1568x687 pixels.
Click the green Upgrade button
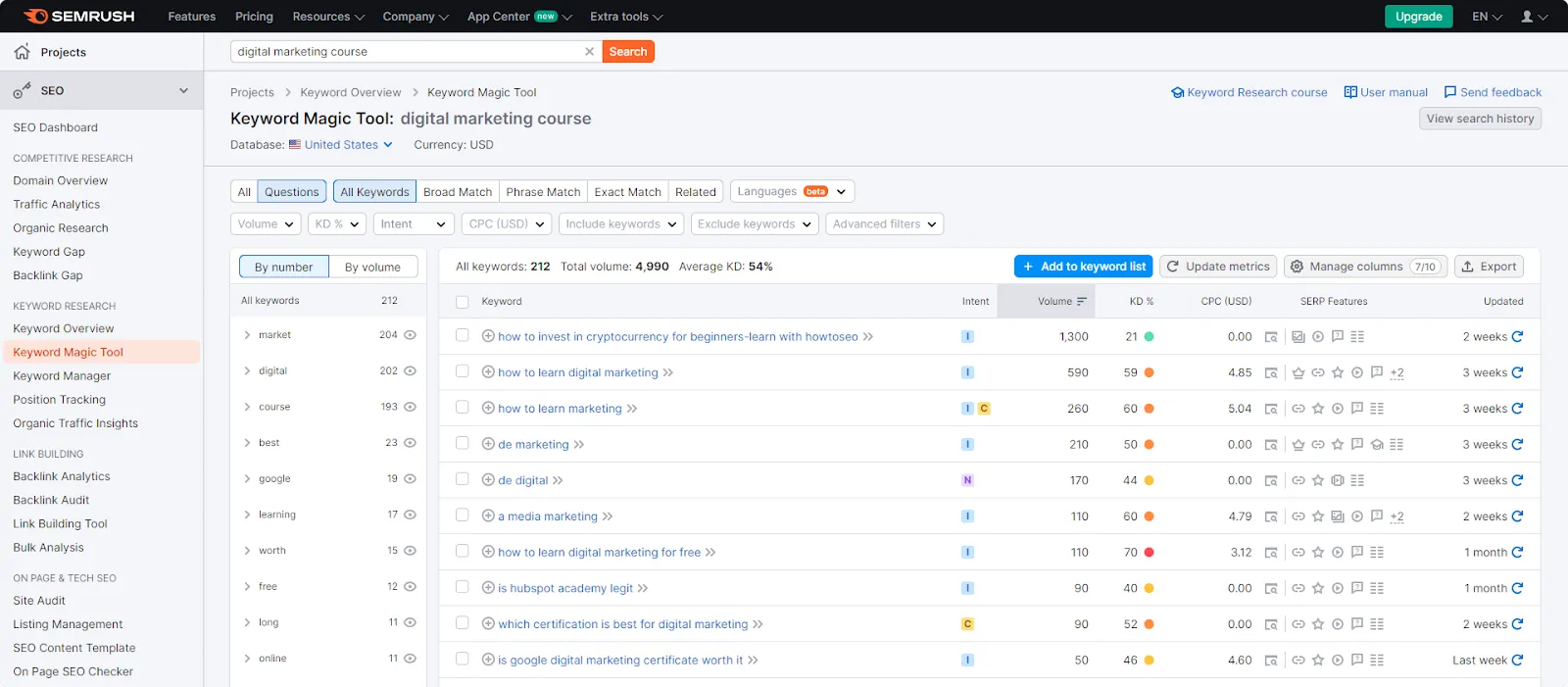pos(1418,17)
